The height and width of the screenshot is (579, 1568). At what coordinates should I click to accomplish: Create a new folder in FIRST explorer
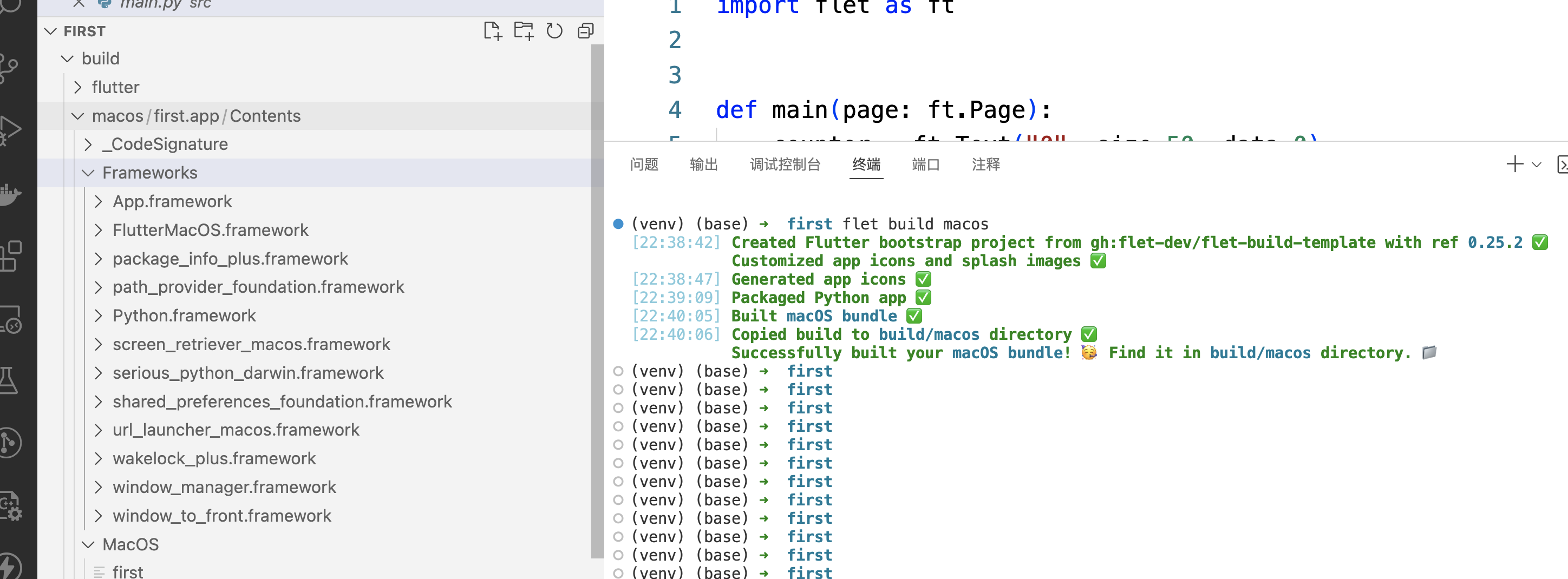tap(524, 31)
